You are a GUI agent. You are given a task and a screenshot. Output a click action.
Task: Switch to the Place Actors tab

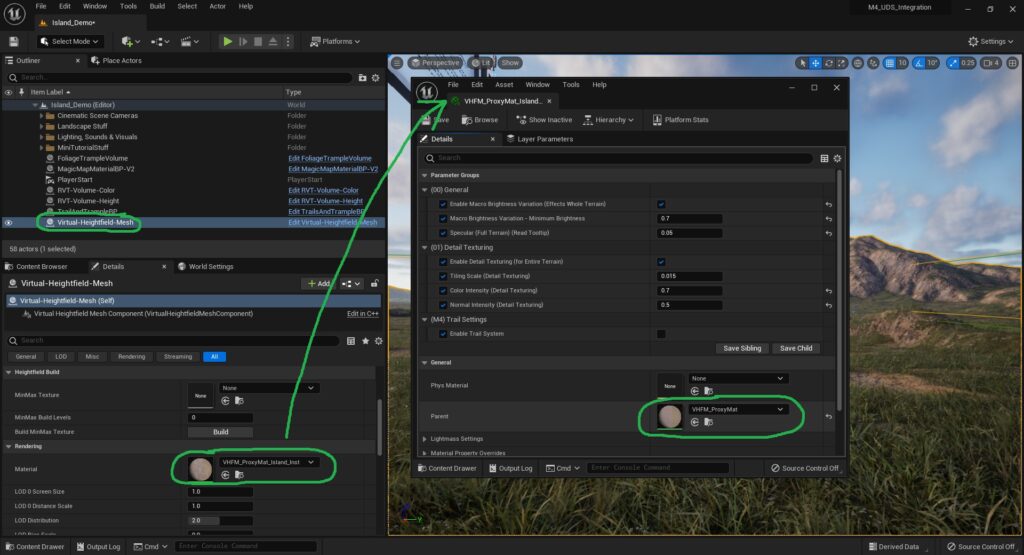tap(116, 60)
